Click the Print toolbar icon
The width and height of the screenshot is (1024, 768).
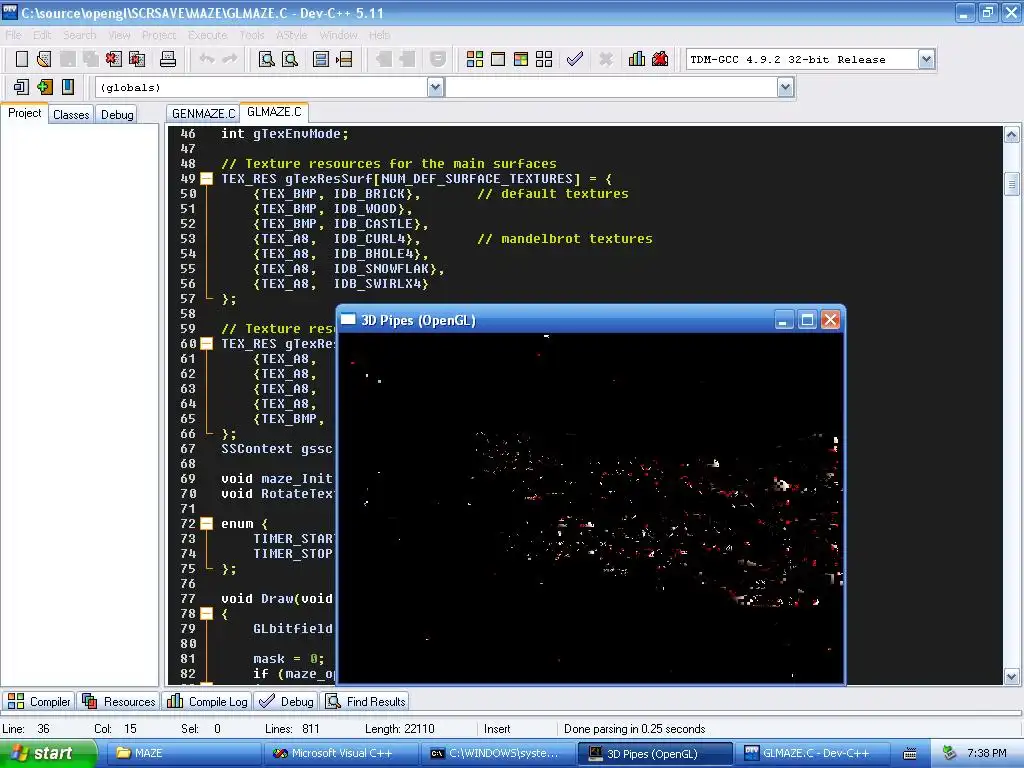click(168, 59)
